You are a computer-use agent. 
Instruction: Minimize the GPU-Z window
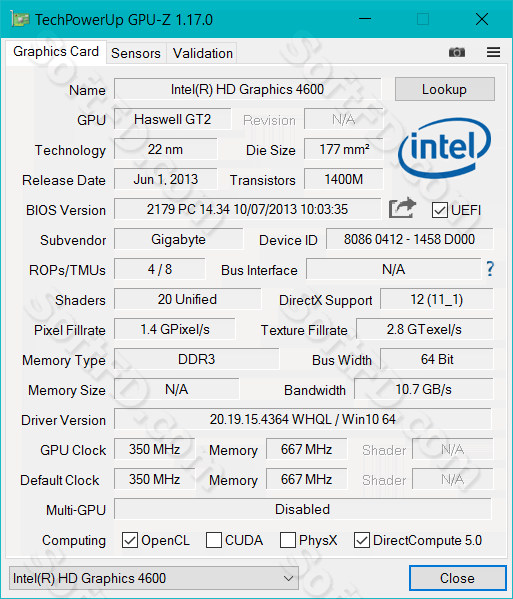[365, 19]
